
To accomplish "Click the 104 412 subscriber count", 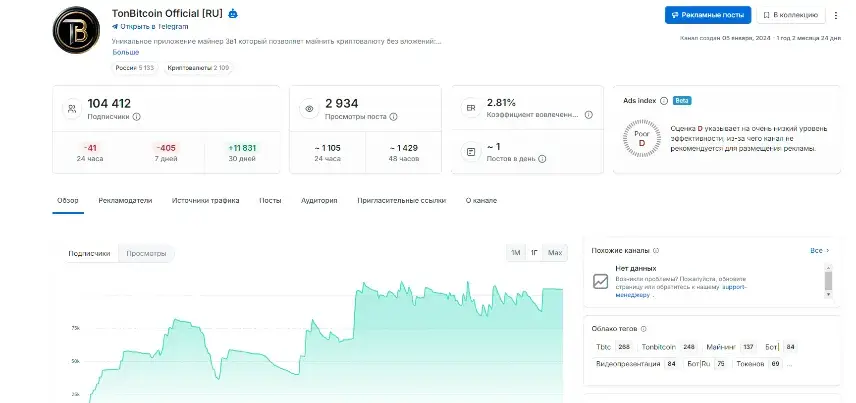I will tap(109, 103).
